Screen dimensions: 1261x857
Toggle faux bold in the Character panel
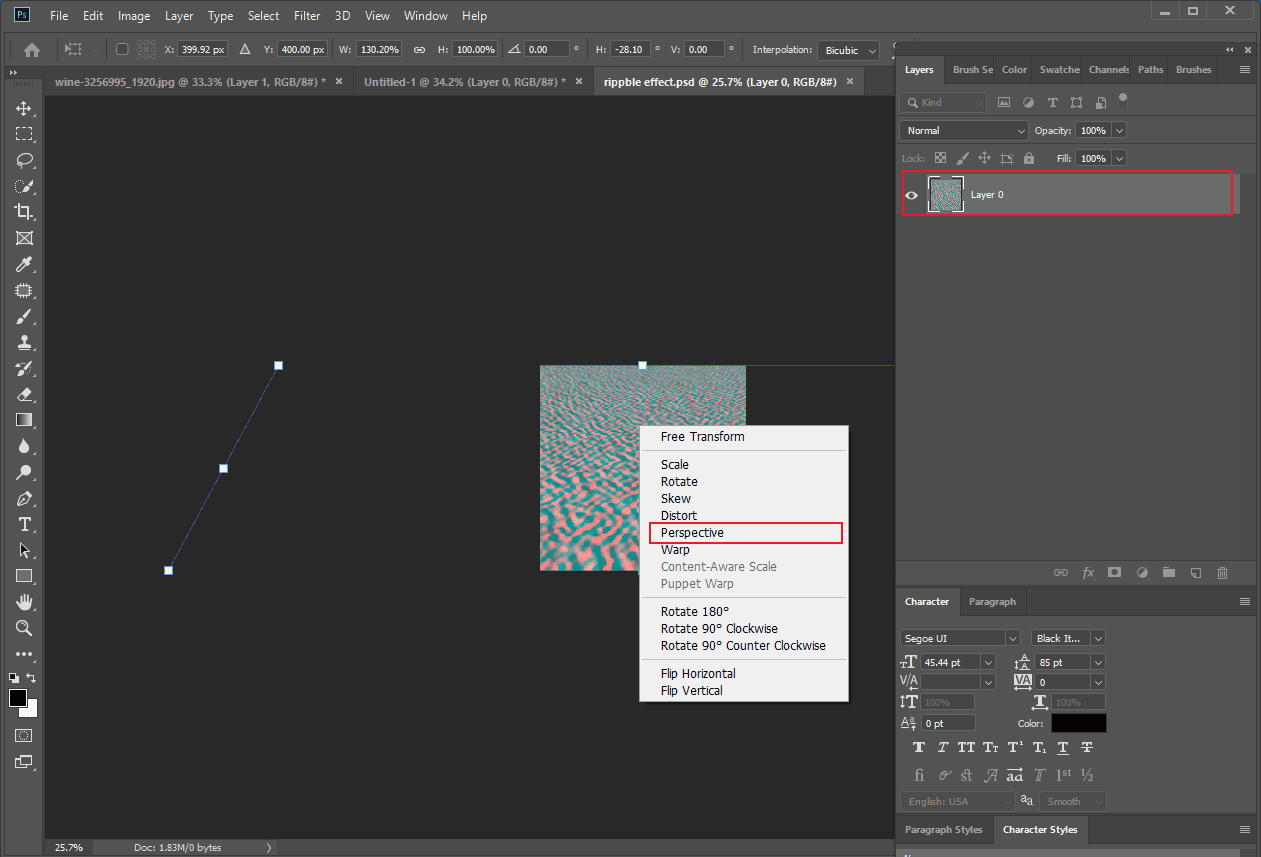tap(918, 747)
